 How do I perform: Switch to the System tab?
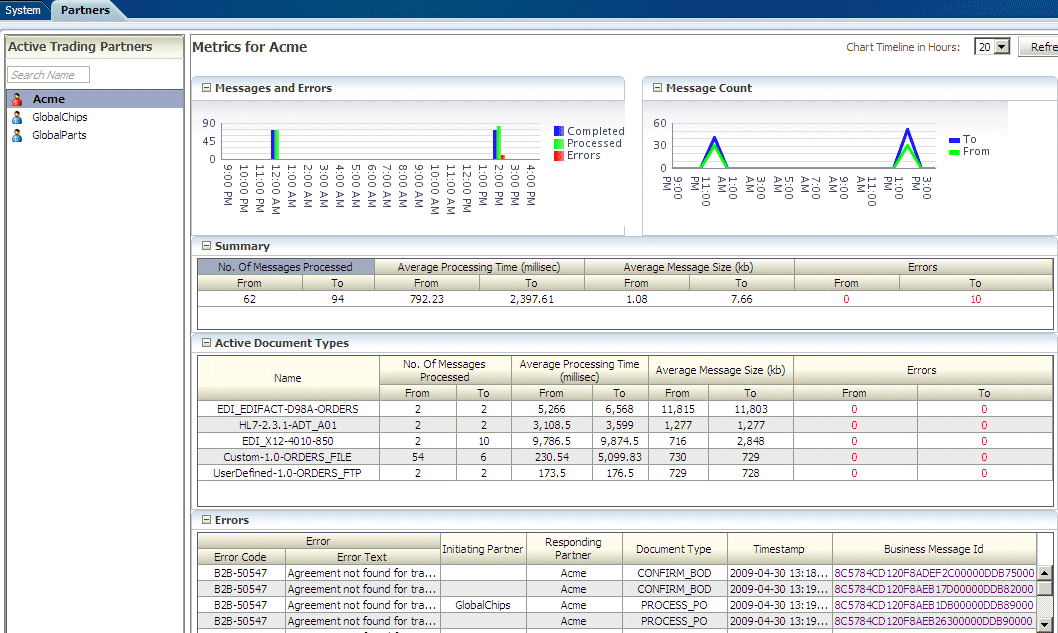tap(23, 10)
